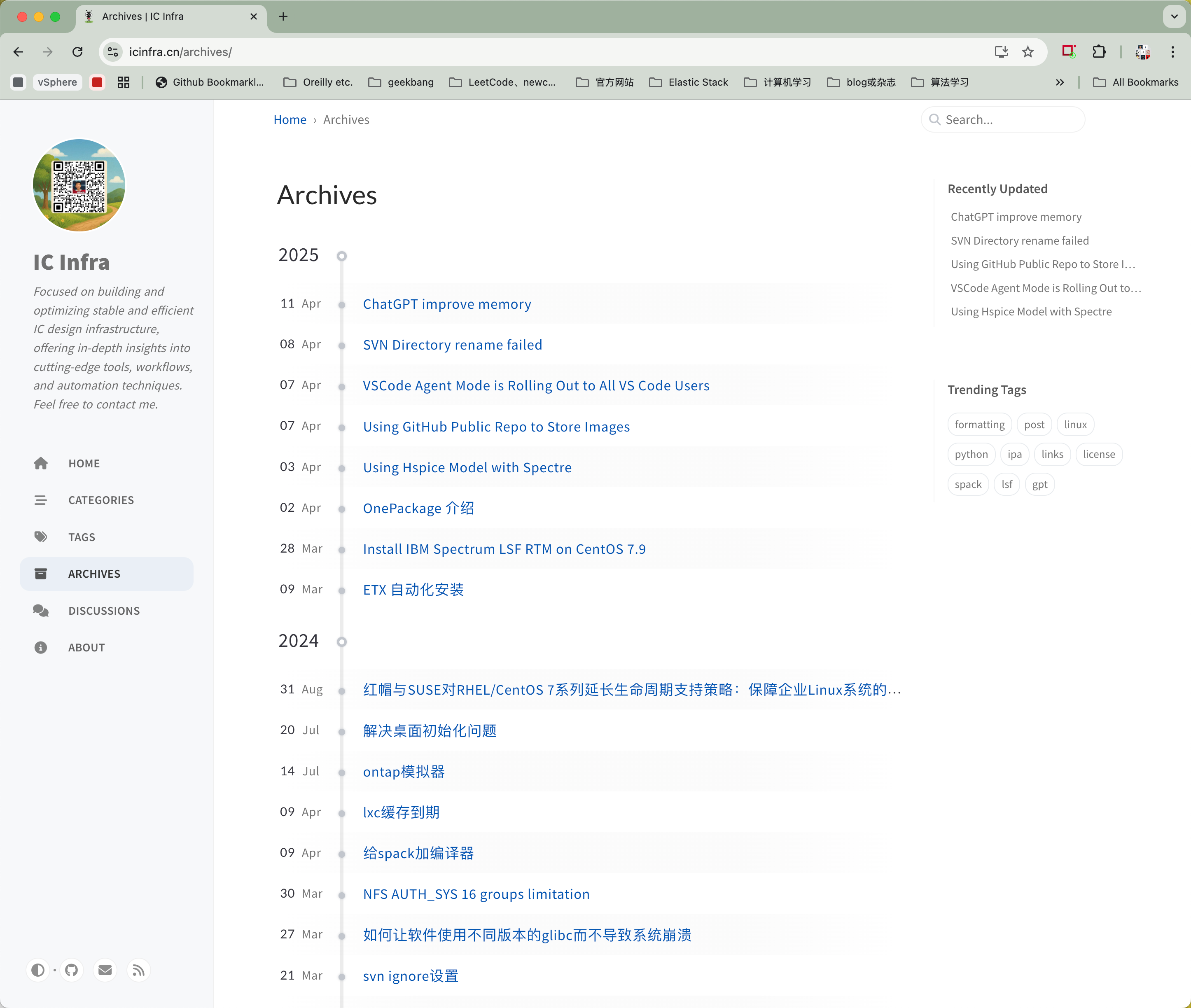Open the Categories sidebar menu item
The image size is (1191, 1008).
[x=100, y=500]
